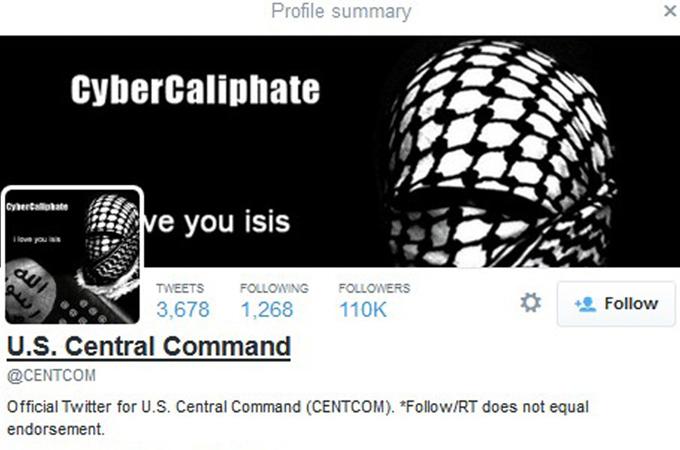This screenshot has width=680, height=450.
Task: Open the U.S. Central Command profile link
Action: (149, 346)
